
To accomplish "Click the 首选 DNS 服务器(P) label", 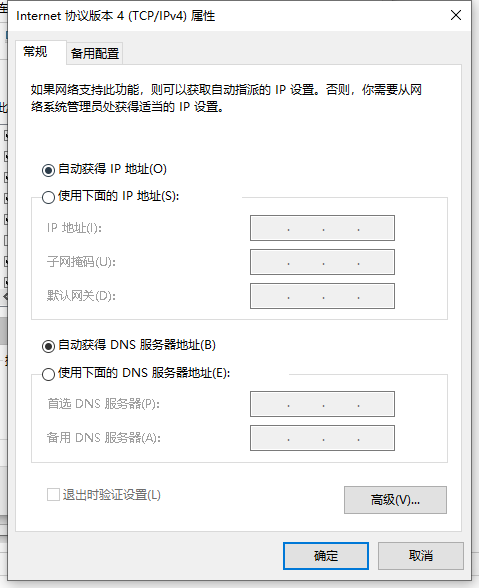I will click(x=103, y=404).
